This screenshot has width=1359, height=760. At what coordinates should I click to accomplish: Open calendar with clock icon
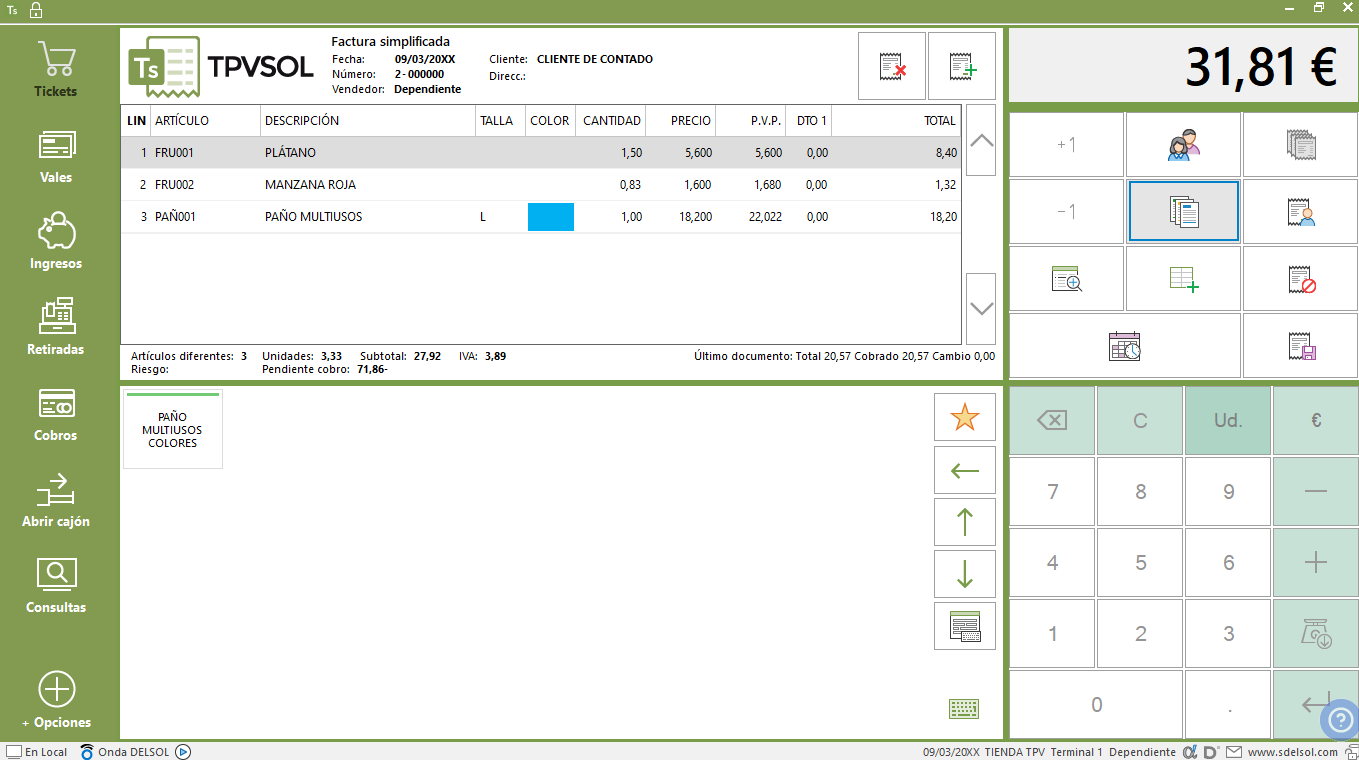[1125, 346]
